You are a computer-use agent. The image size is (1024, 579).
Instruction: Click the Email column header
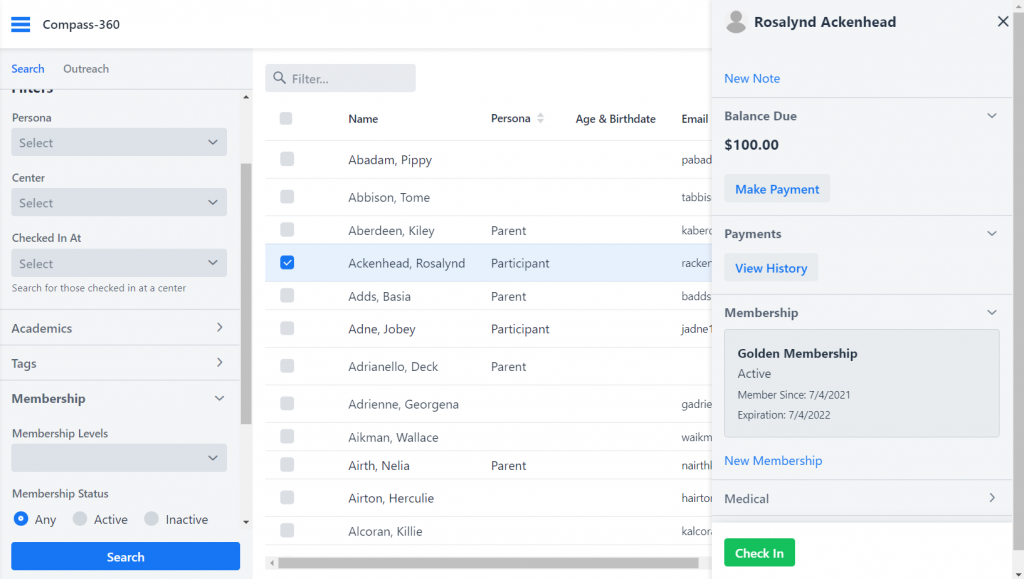pos(694,119)
